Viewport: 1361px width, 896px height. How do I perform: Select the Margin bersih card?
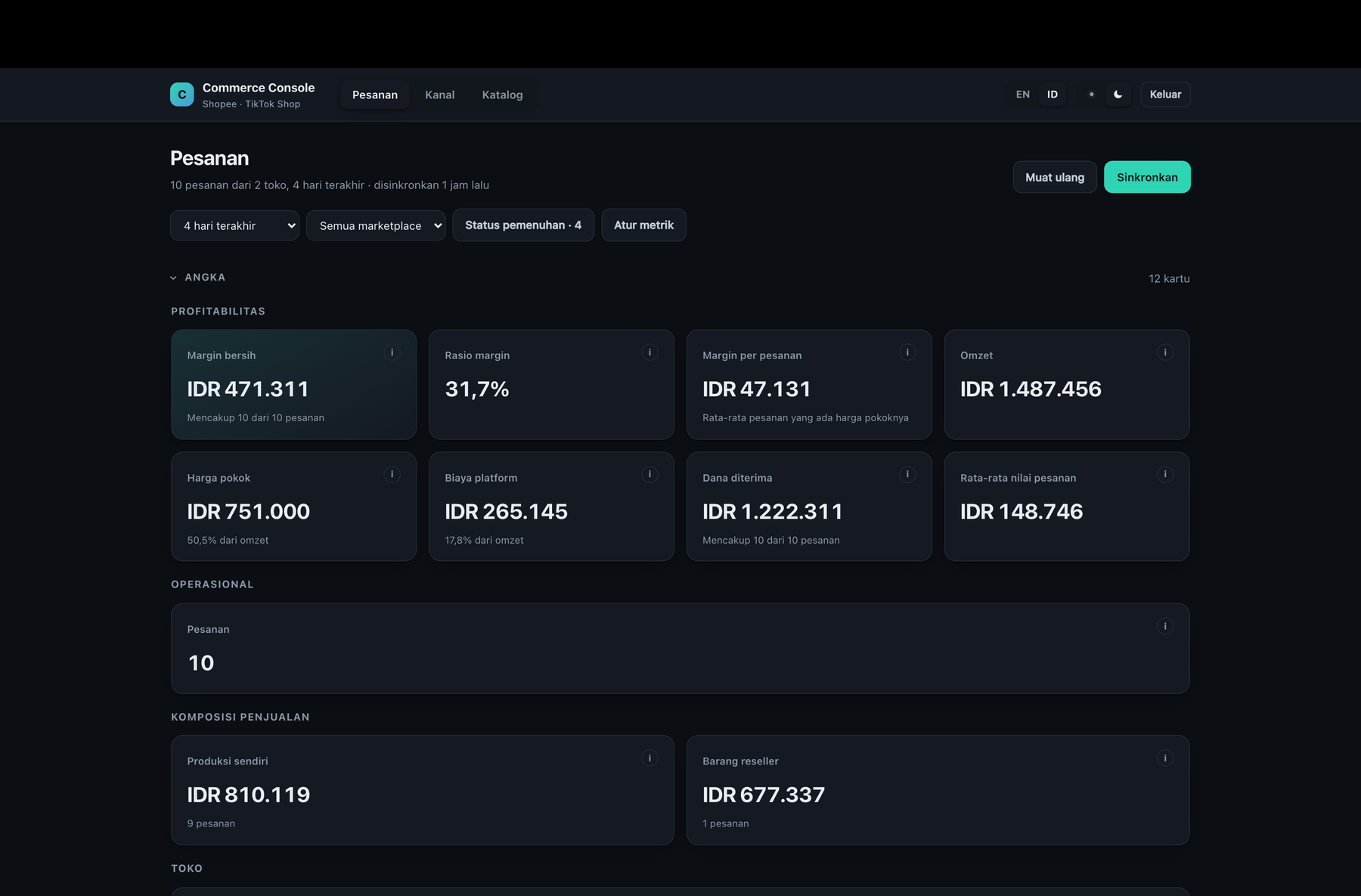(293, 384)
